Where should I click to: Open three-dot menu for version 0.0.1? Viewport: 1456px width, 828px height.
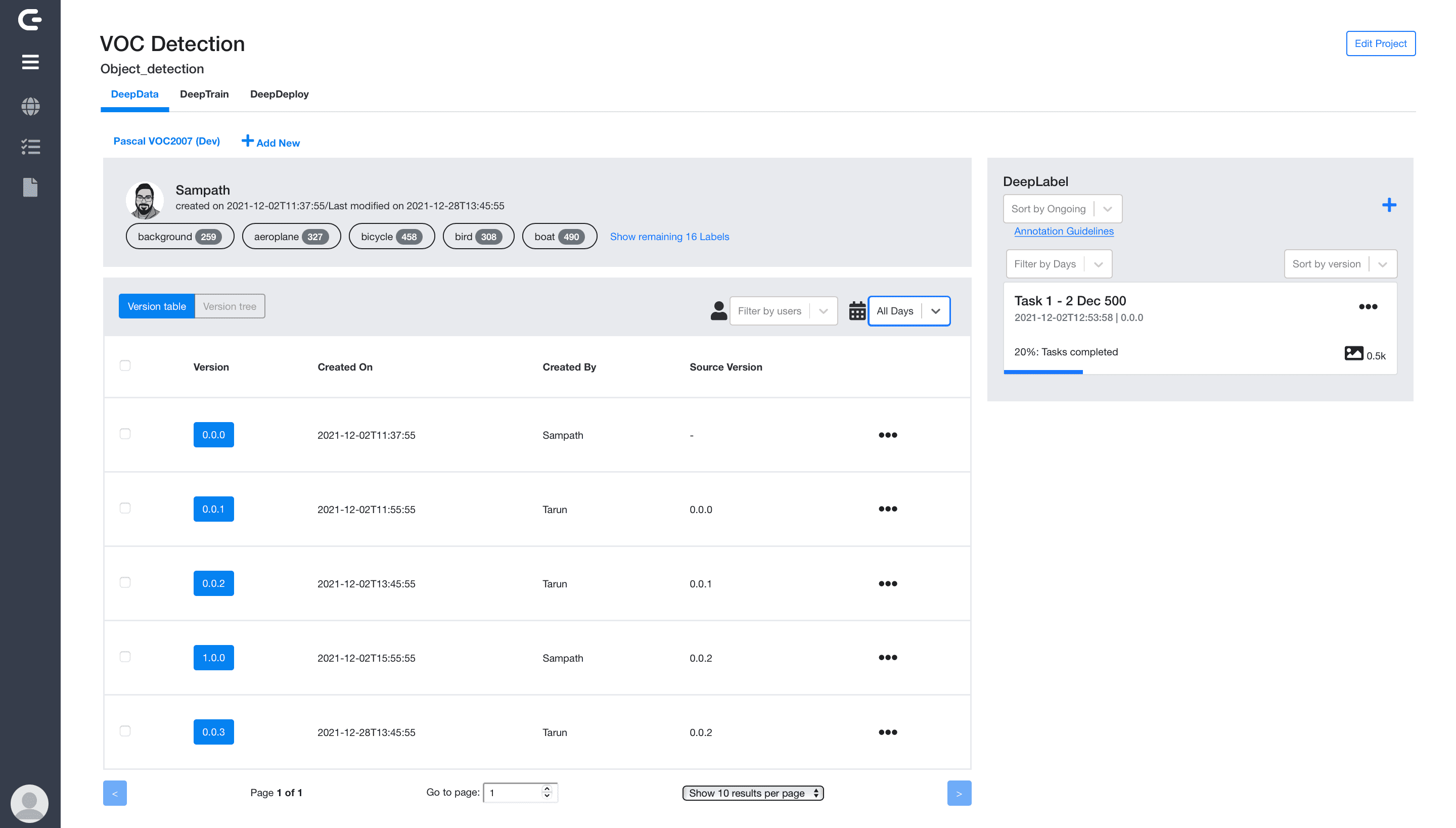(887, 509)
